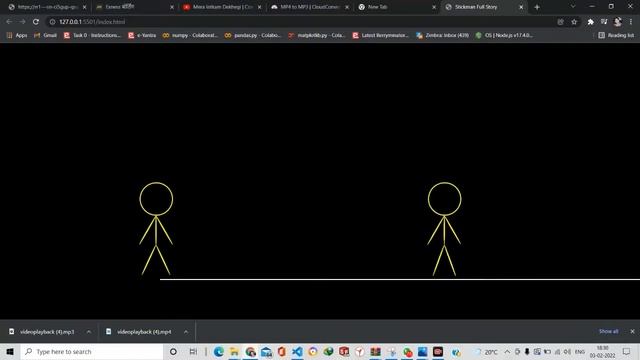
Task: Switch to the MP4 to MP3 CloudConvert tab
Action: click(x=310, y=7)
